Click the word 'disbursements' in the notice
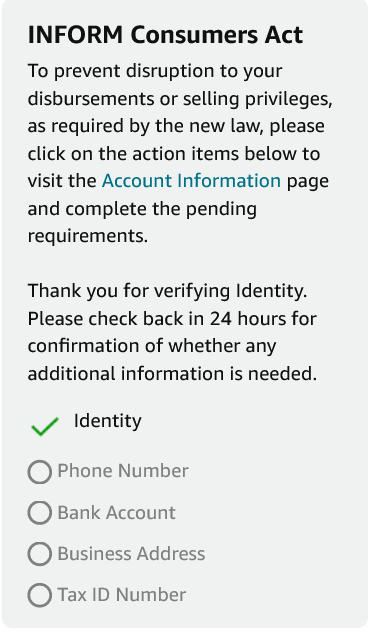Screen dimensions: 388x632 91,98
